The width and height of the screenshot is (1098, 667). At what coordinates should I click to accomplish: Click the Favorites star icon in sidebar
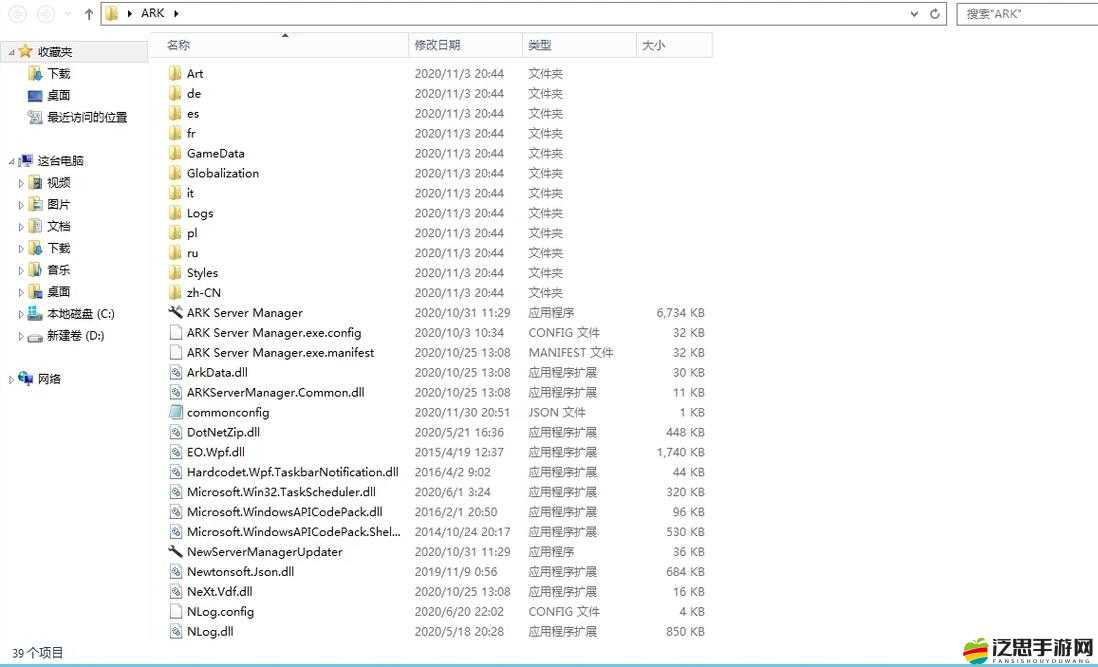(x=26, y=51)
